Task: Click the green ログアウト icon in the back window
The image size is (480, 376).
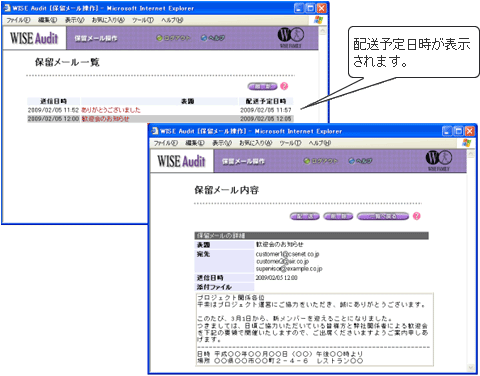Action: click(159, 38)
